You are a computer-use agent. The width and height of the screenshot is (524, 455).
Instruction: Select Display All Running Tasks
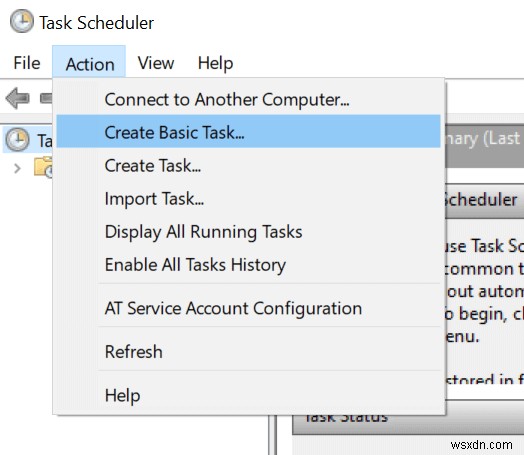coord(248,232)
